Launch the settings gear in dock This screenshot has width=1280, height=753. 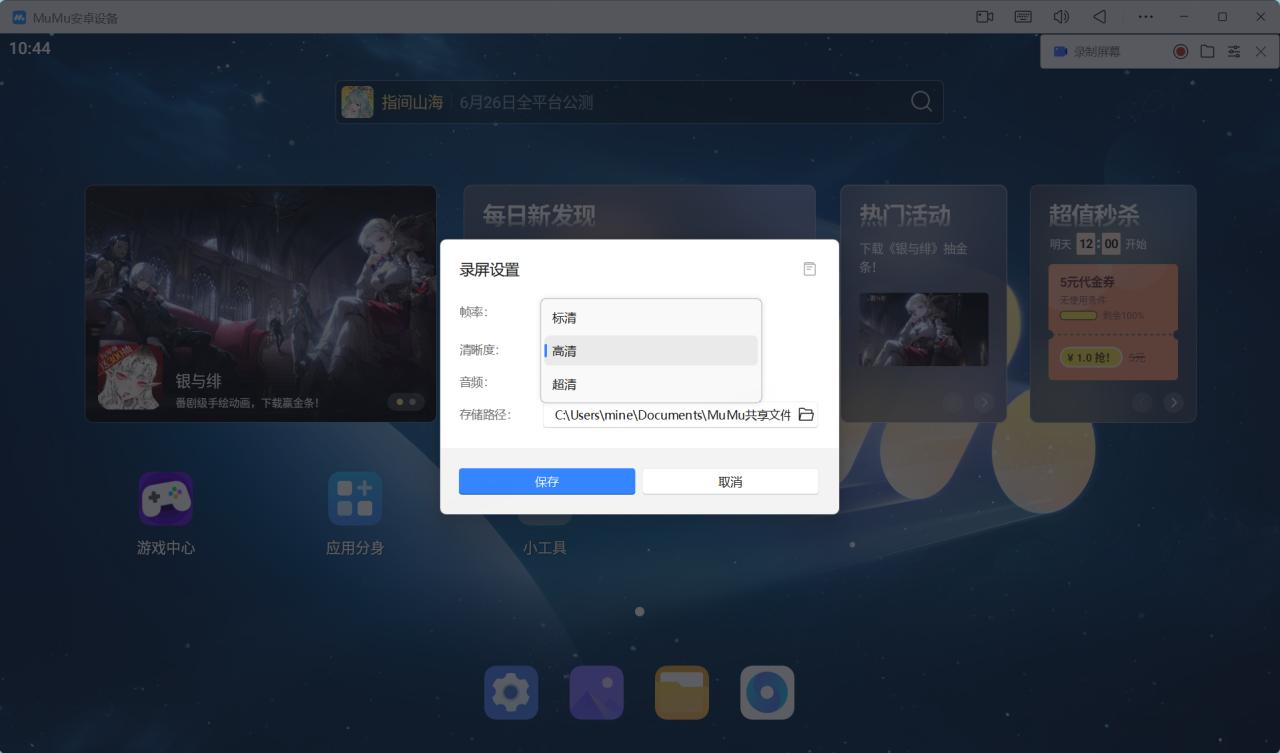click(x=511, y=692)
